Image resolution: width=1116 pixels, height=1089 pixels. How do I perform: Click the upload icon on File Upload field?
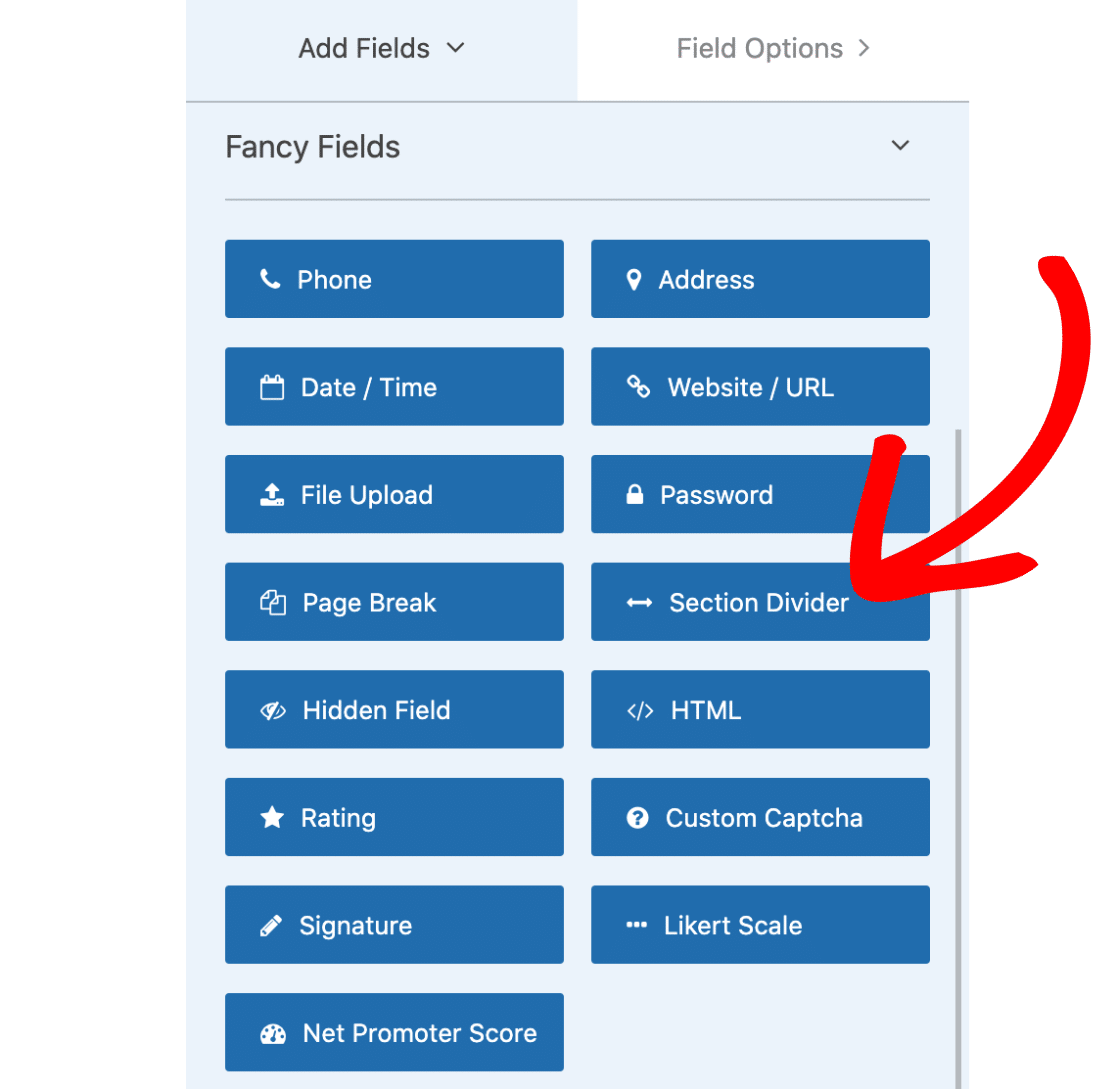coord(271,494)
